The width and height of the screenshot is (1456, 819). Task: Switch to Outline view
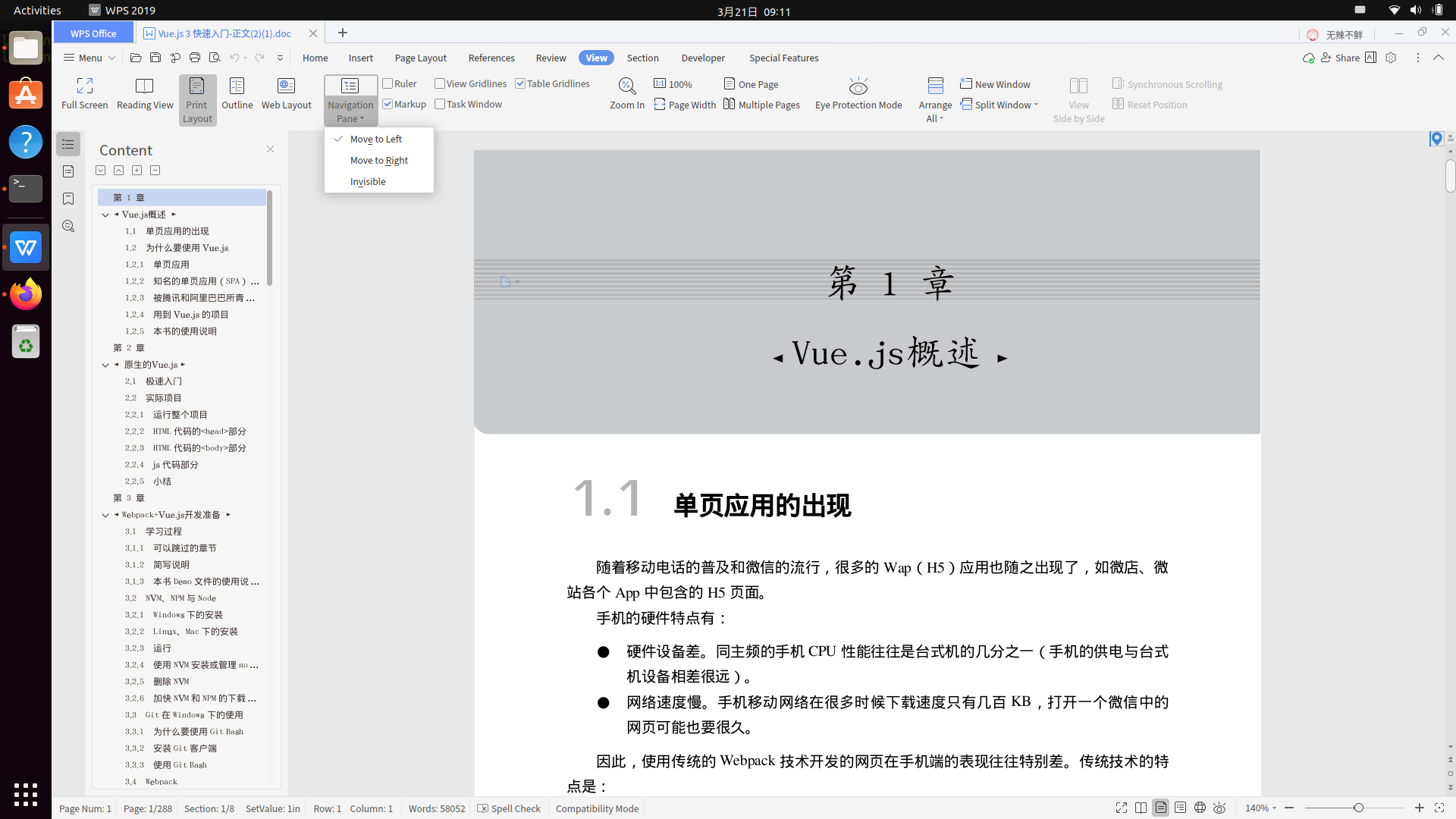pos(237,86)
